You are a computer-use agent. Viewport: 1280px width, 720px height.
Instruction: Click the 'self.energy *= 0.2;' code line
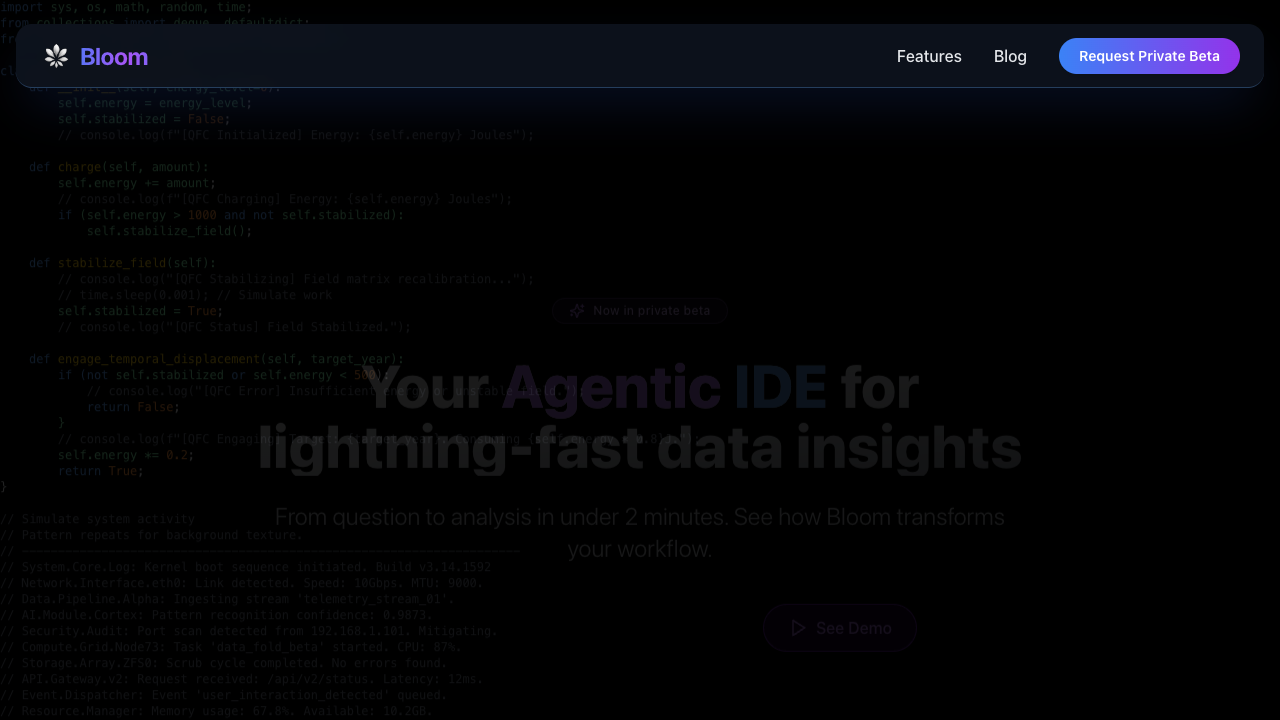[x=126, y=455]
